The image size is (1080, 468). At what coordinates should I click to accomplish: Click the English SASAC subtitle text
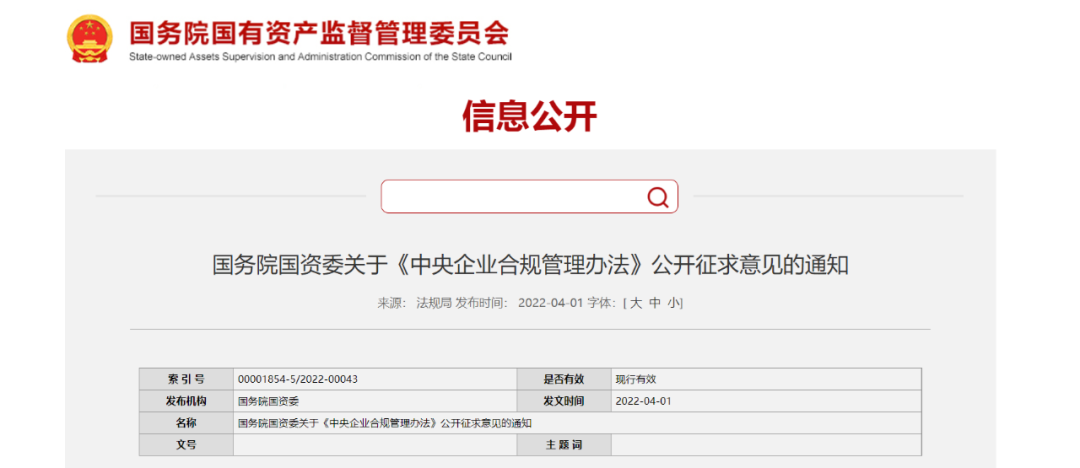coord(319,57)
